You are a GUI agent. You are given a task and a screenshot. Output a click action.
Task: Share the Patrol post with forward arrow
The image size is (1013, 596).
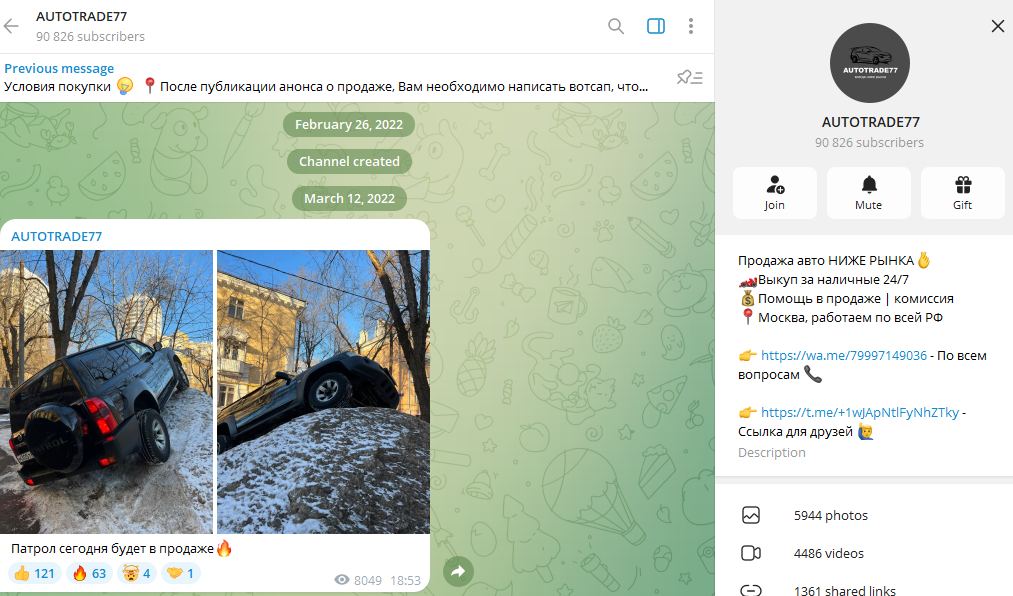[458, 571]
